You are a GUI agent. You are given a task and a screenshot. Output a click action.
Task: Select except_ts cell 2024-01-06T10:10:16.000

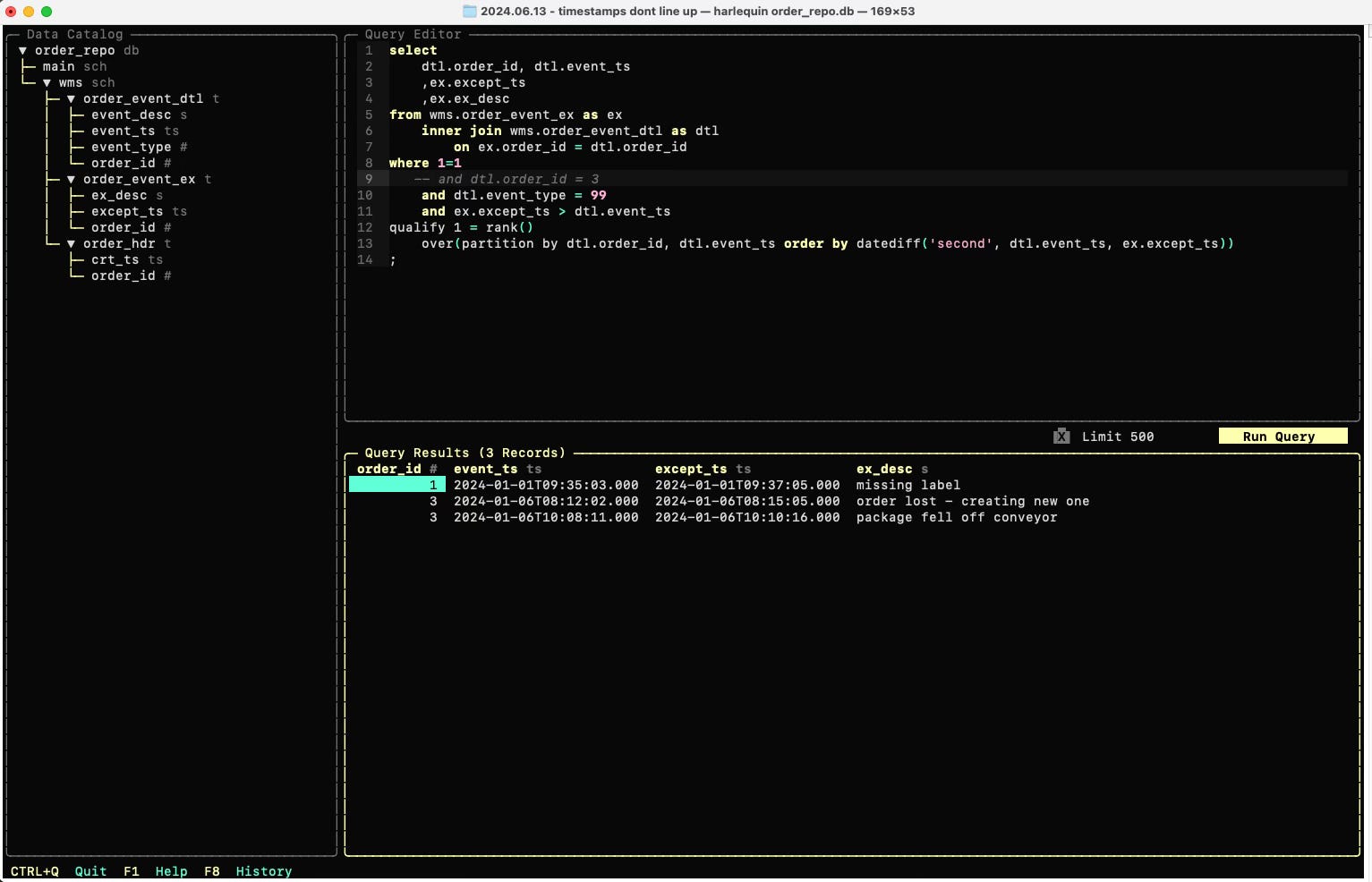(x=747, y=518)
